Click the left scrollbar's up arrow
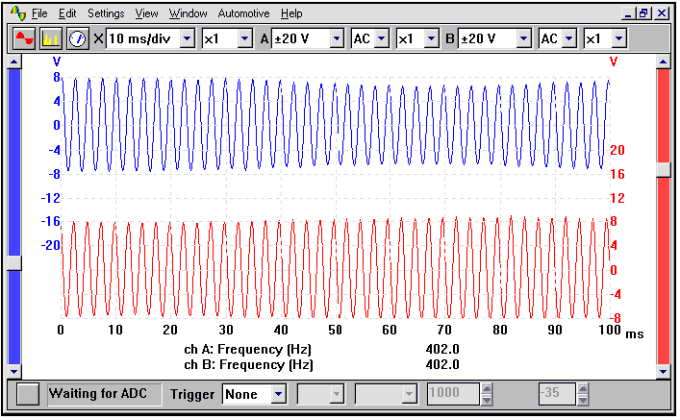680x420 pixels. [14, 62]
